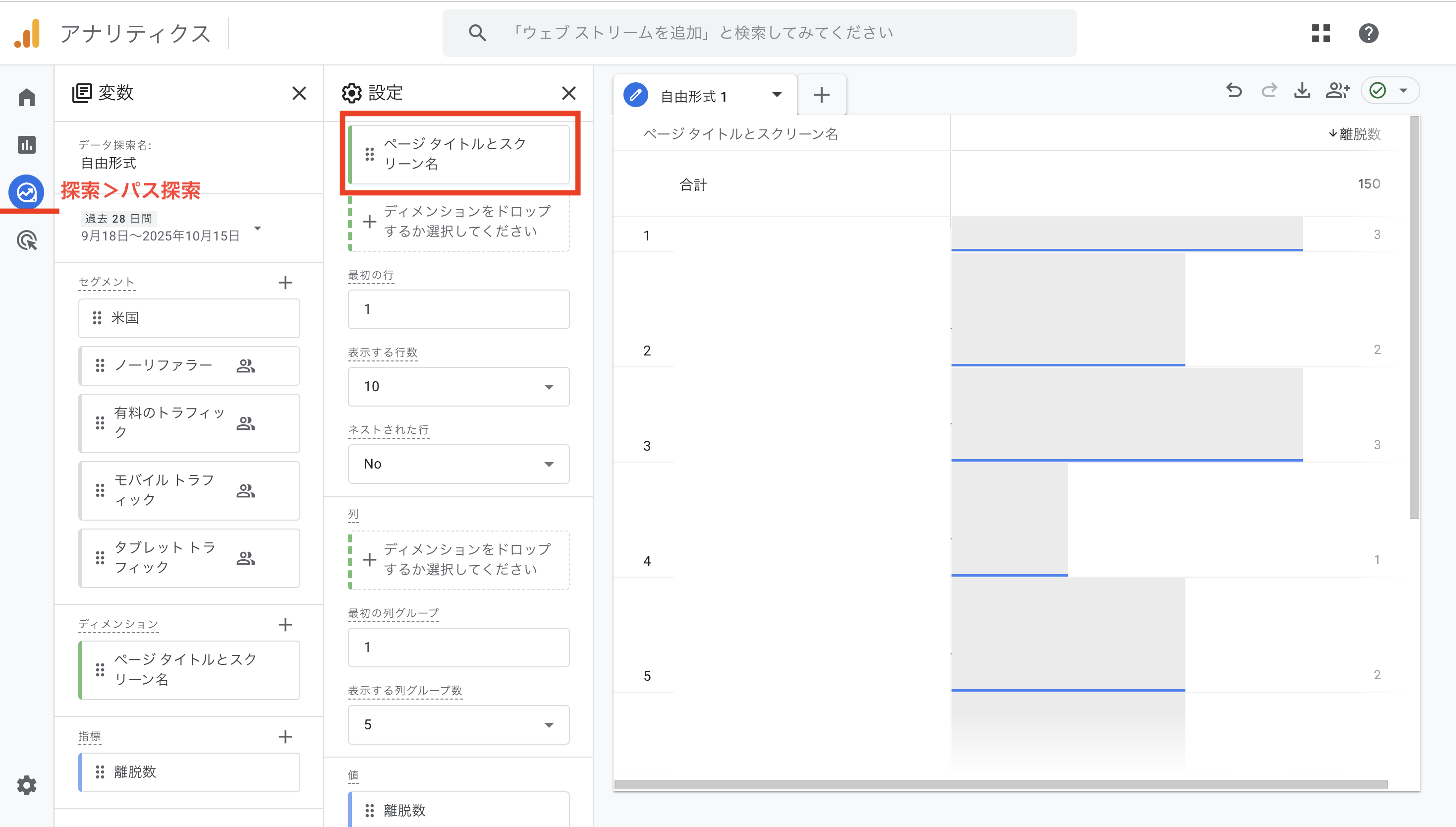Add a new segment with plus
The image size is (1456, 827).
(x=285, y=282)
